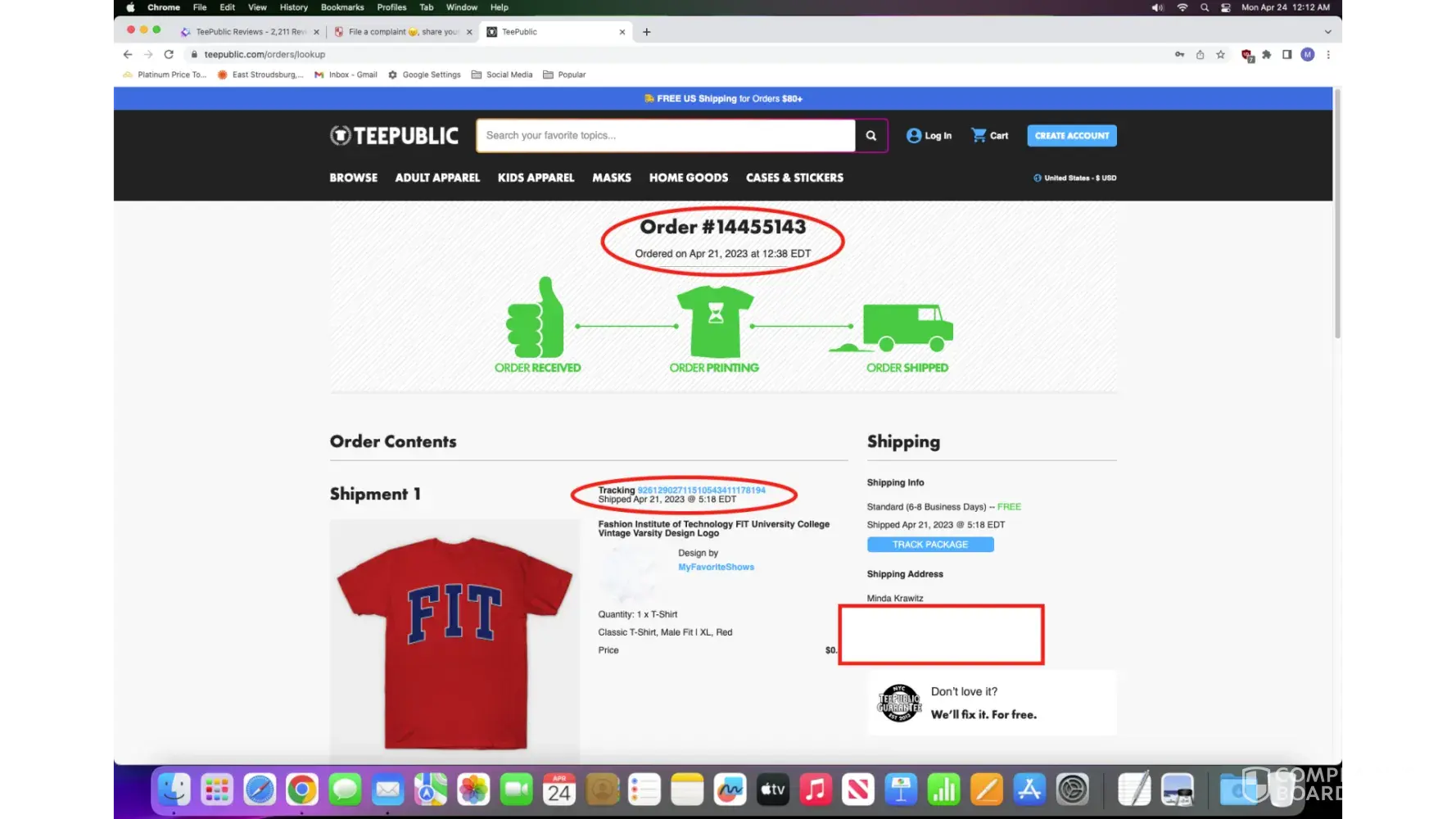This screenshot has height=819, width=1456.
Task: Open the ADULT APPAREL navigation menu
Action: (437, 178)
